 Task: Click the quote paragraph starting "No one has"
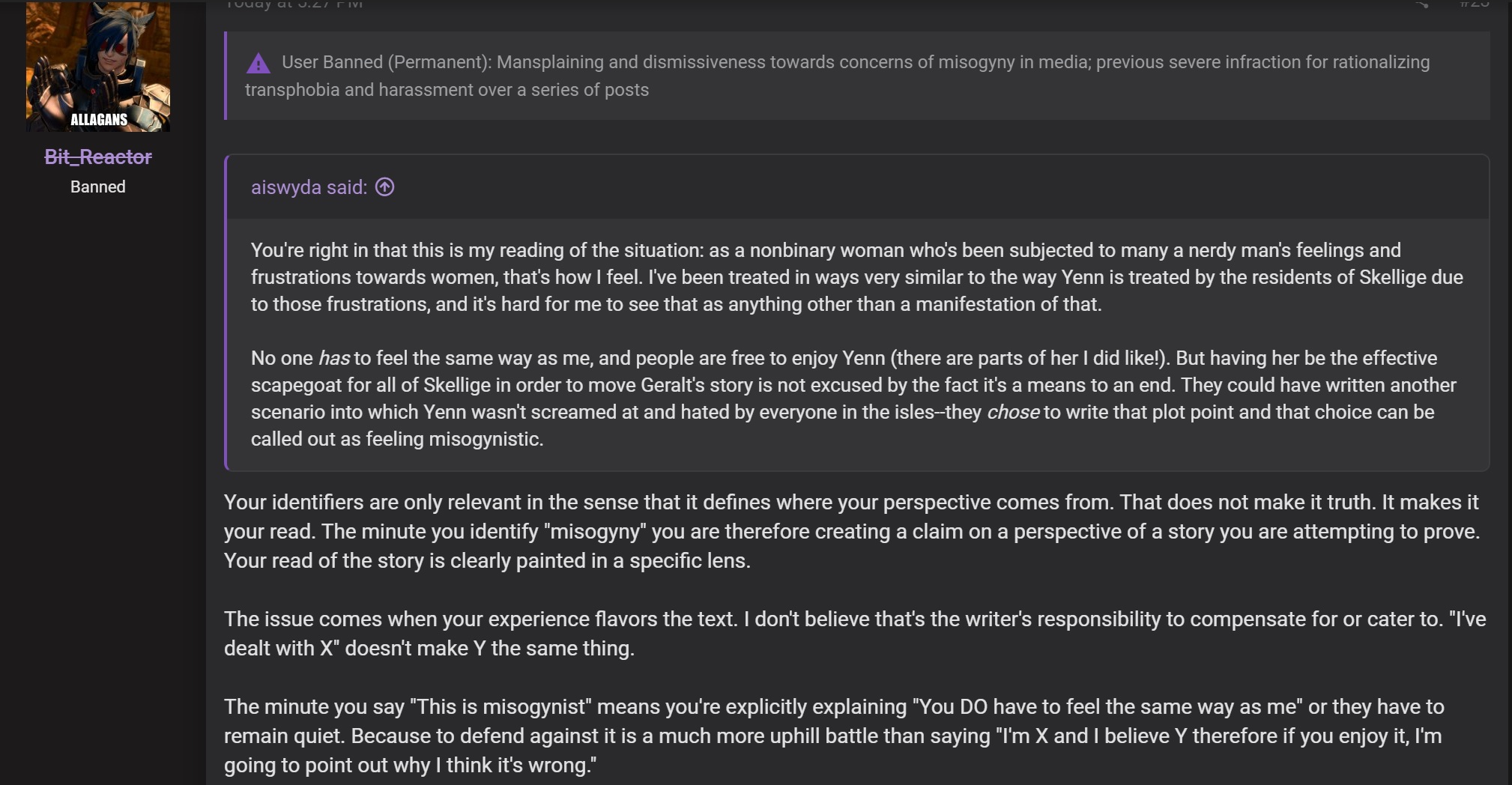pos(853,398)
